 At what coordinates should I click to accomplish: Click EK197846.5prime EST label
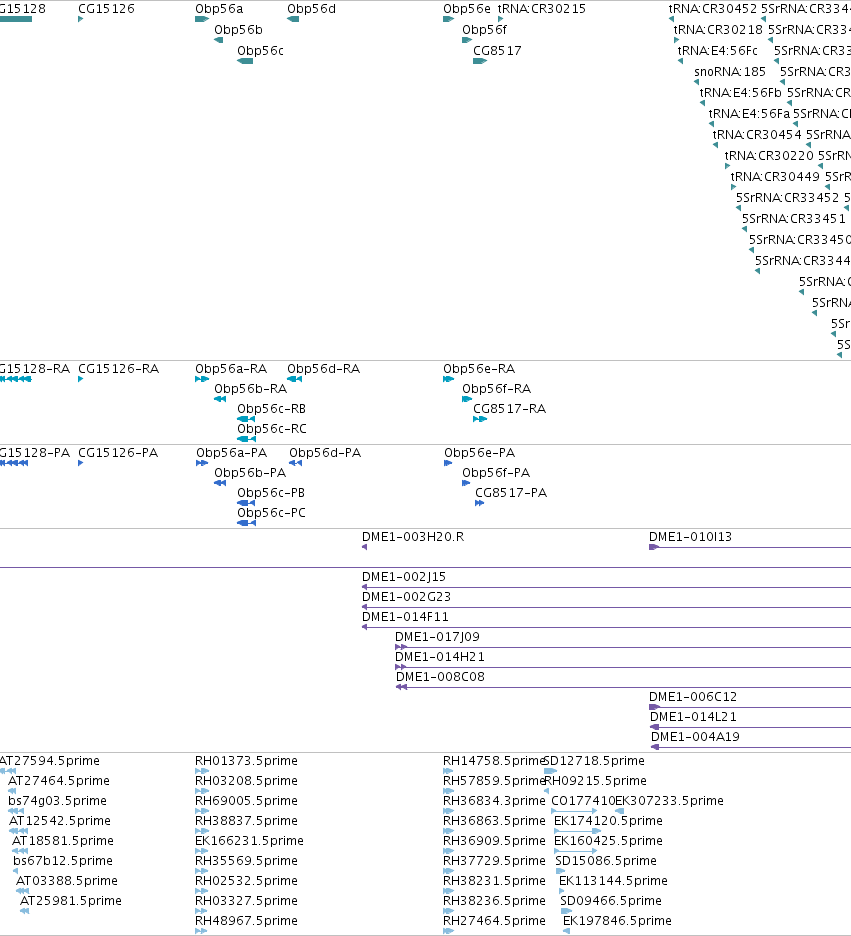(x=617, y=921)
